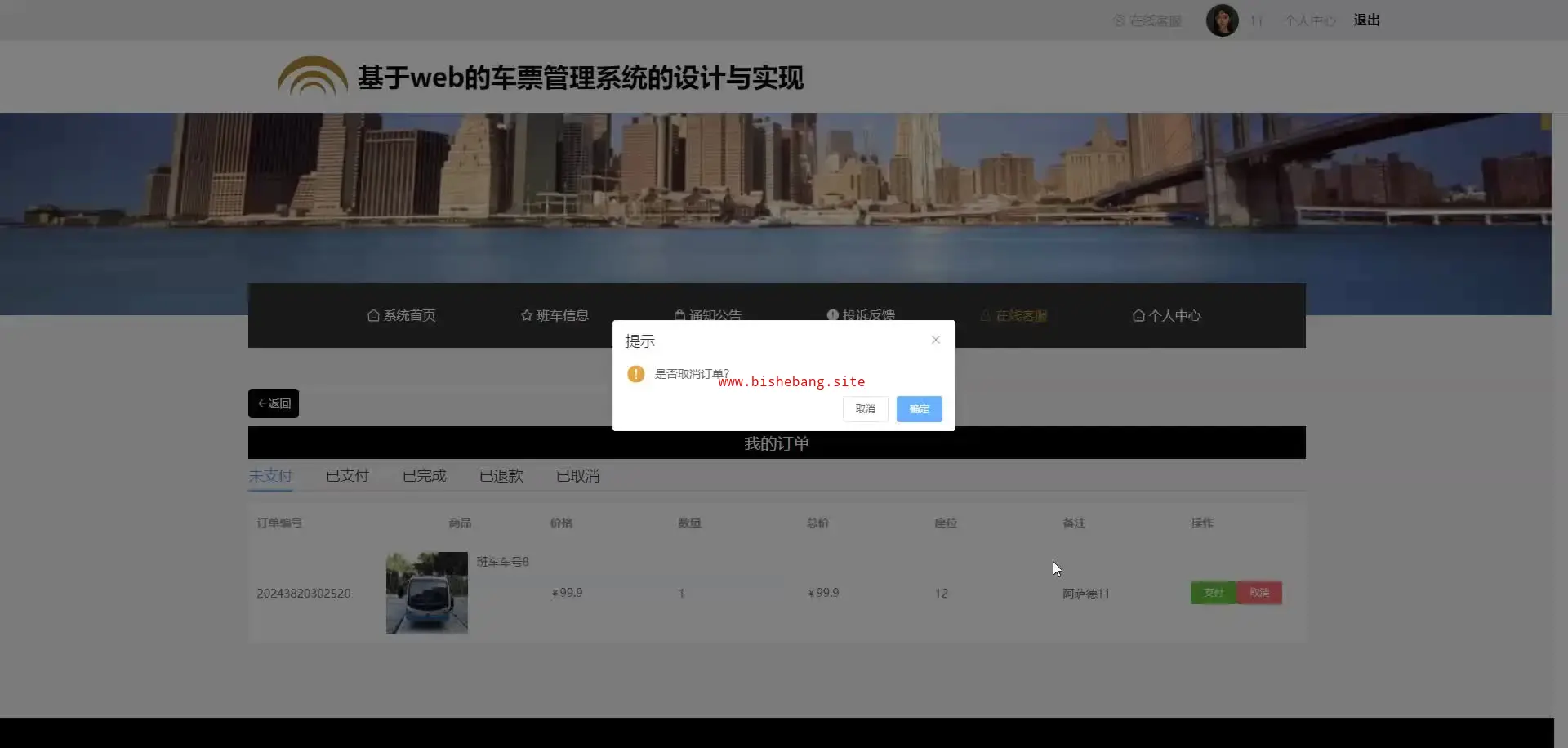
Task: Switch to the 已取消 orders tab
Action: click(x=577, y=476)
